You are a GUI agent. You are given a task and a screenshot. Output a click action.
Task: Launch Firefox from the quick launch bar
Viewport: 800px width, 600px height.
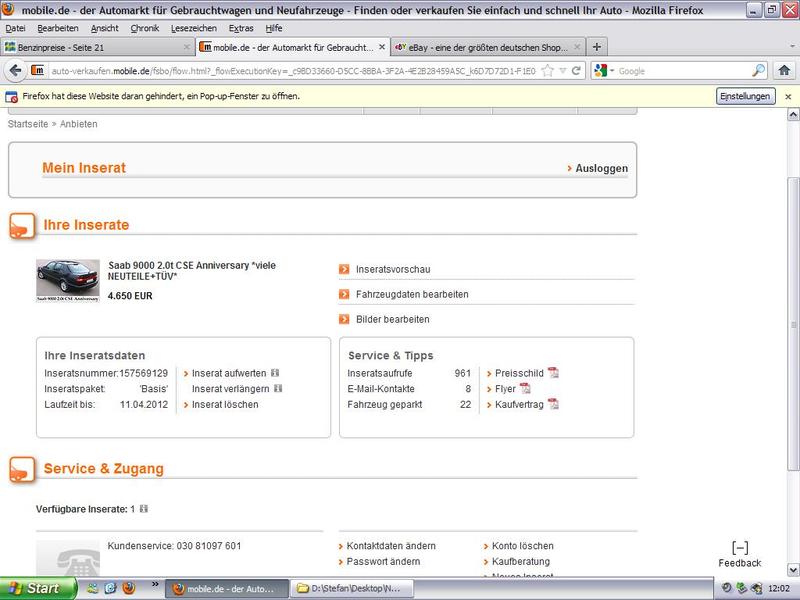pyautogui.click(x=129, y=588)
